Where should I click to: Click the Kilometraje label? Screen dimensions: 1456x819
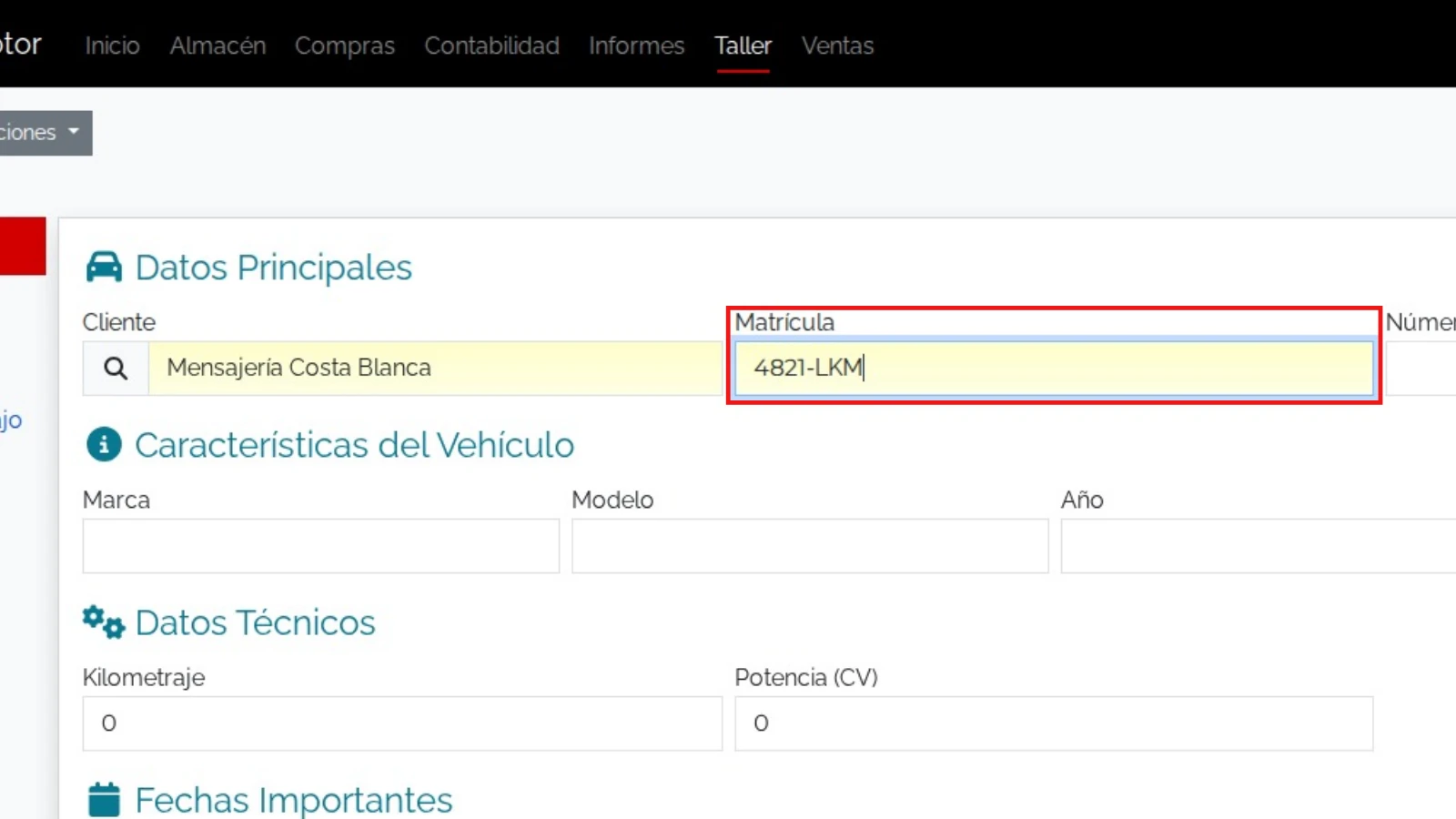click(x=144, y=678)
